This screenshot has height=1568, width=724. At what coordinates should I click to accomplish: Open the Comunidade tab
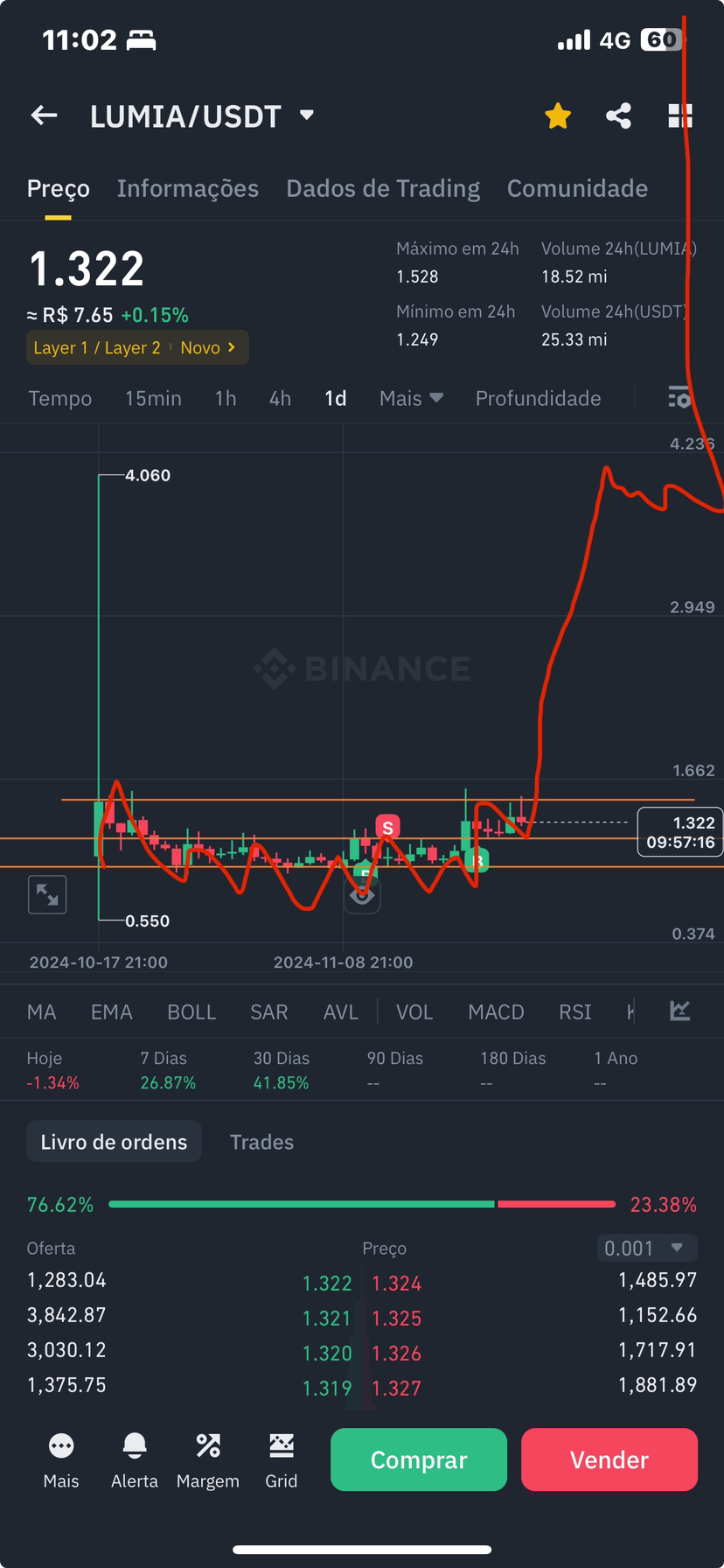click(577, 188)
